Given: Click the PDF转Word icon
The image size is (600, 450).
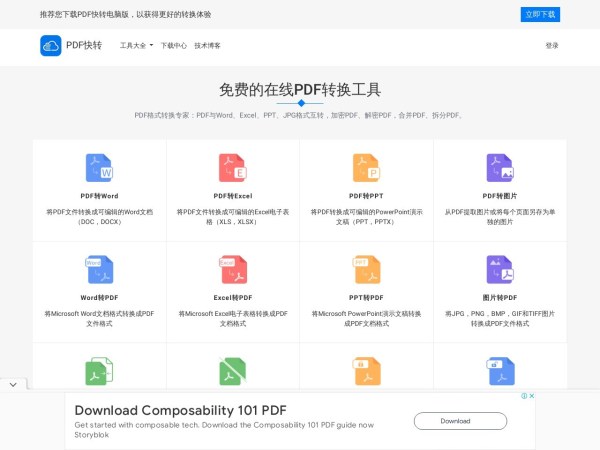Looking at the screenshot, I should [99, 167].
